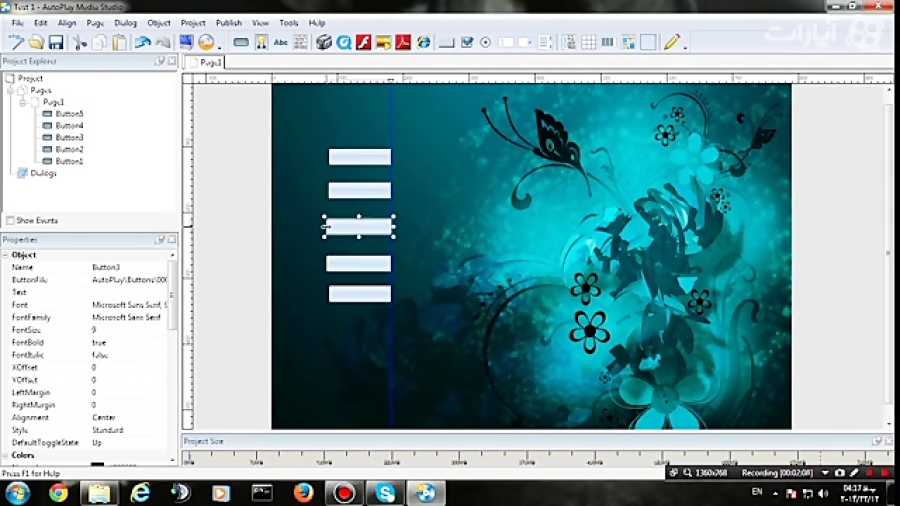This screenshot has height=506, width=900.
Task: Insert a new Button object from toolbar
Action: pos(240,42)
